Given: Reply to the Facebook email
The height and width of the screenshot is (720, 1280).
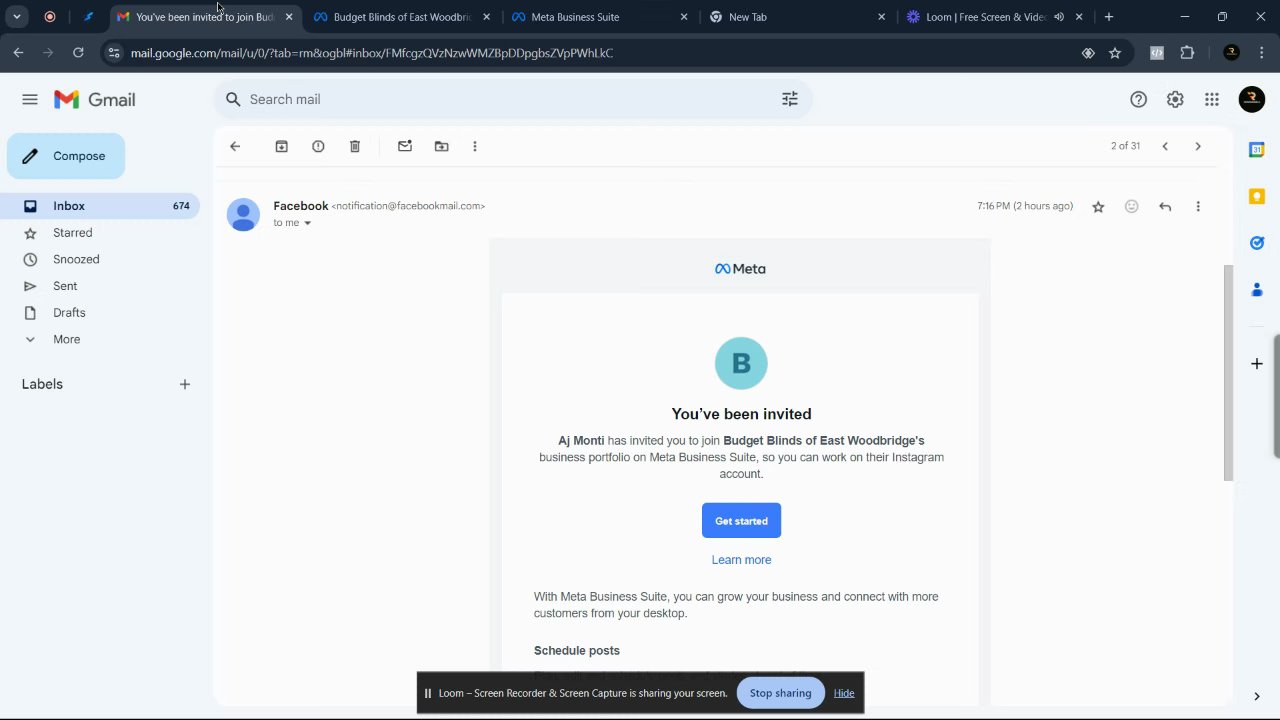Looking at the screenshot, I should pyautogui.click(x=1165, y=206).
